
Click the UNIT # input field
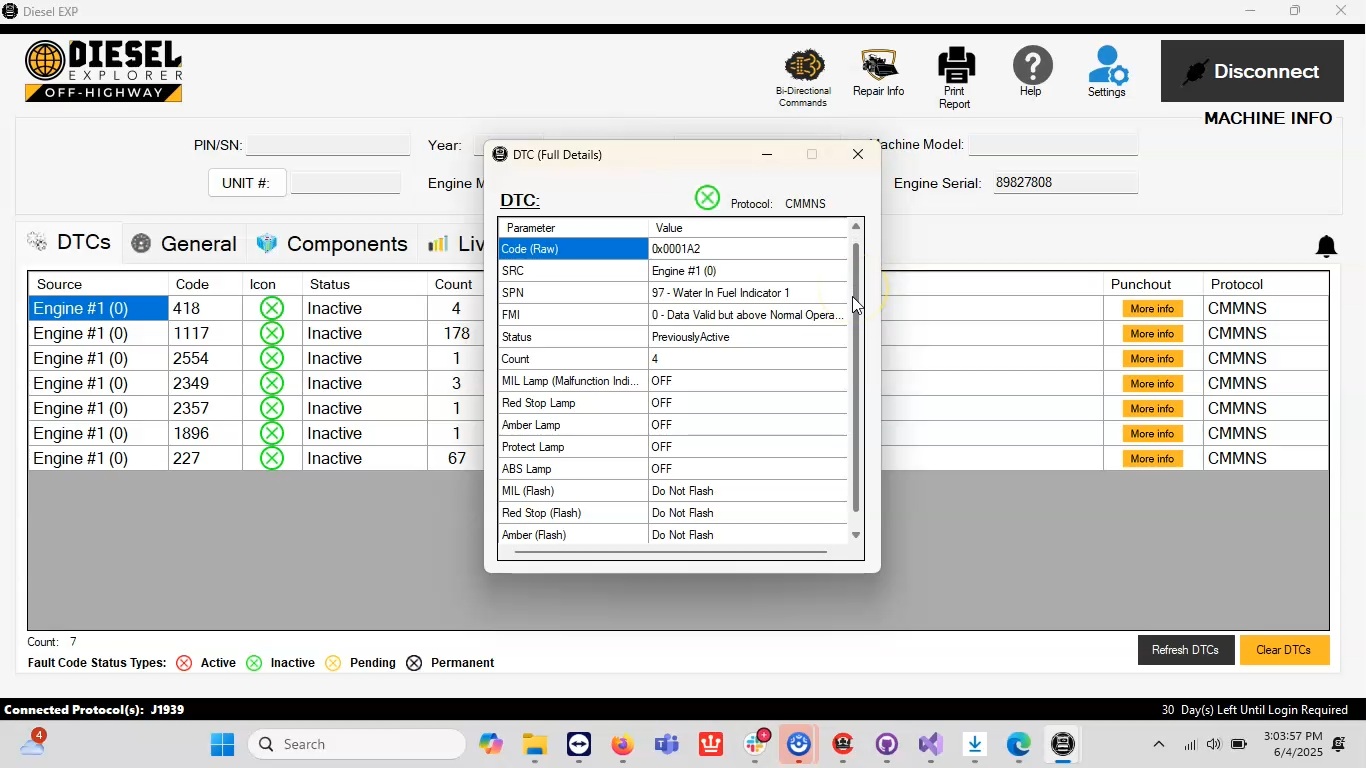click(346, 184)
